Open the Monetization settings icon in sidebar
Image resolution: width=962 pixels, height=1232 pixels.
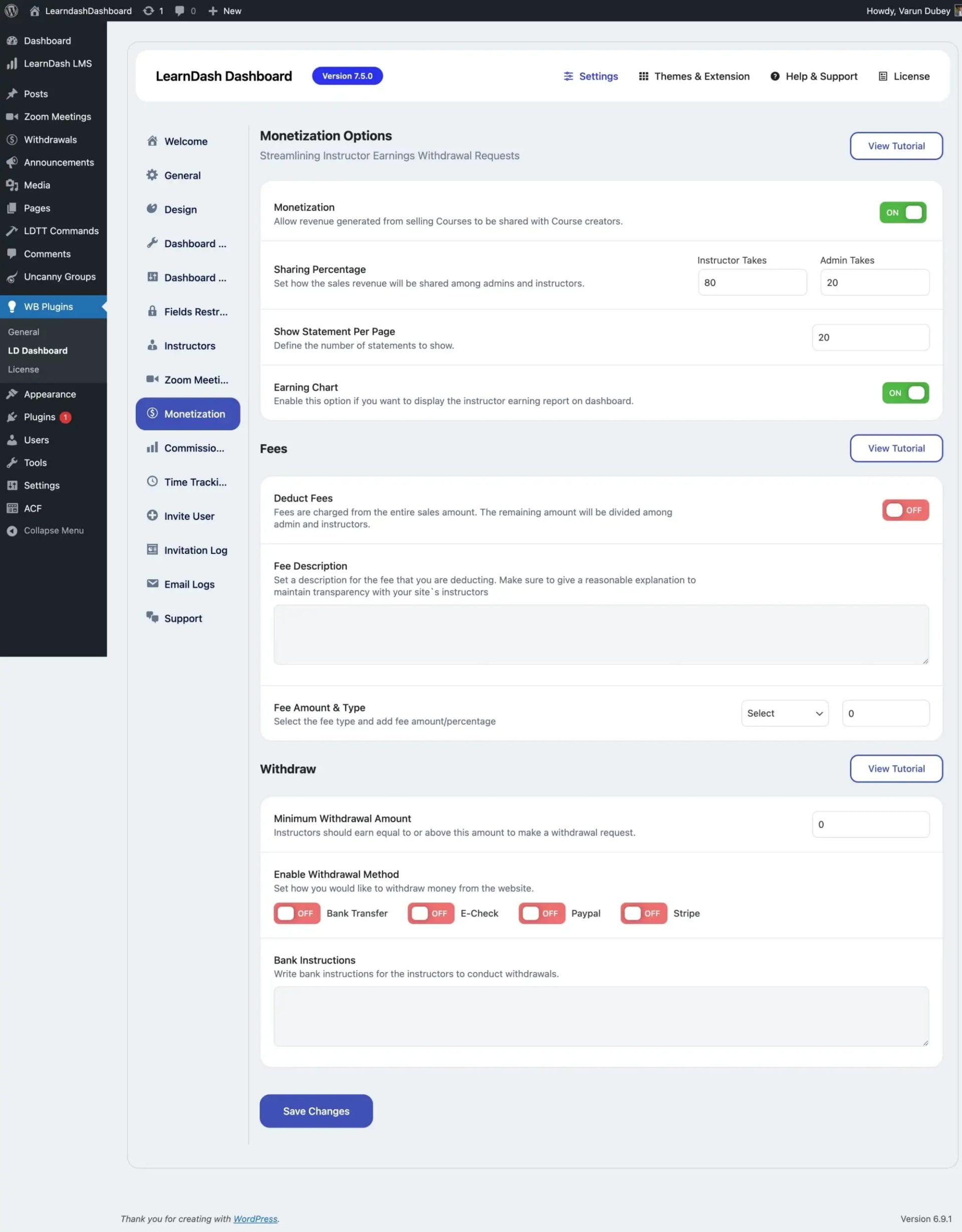click(153, 414)
